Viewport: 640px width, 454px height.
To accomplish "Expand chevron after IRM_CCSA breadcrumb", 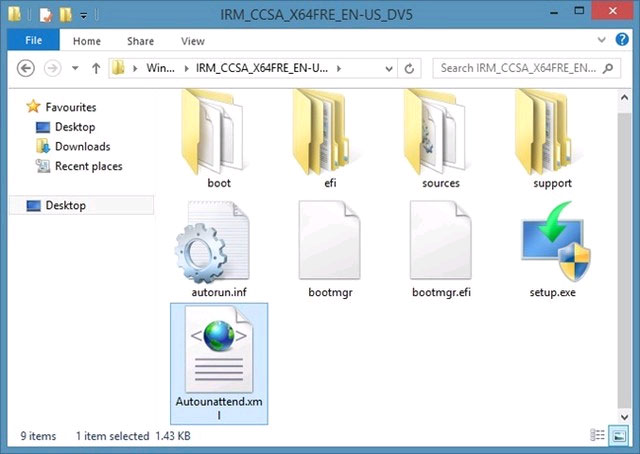I will coord(339,69).
